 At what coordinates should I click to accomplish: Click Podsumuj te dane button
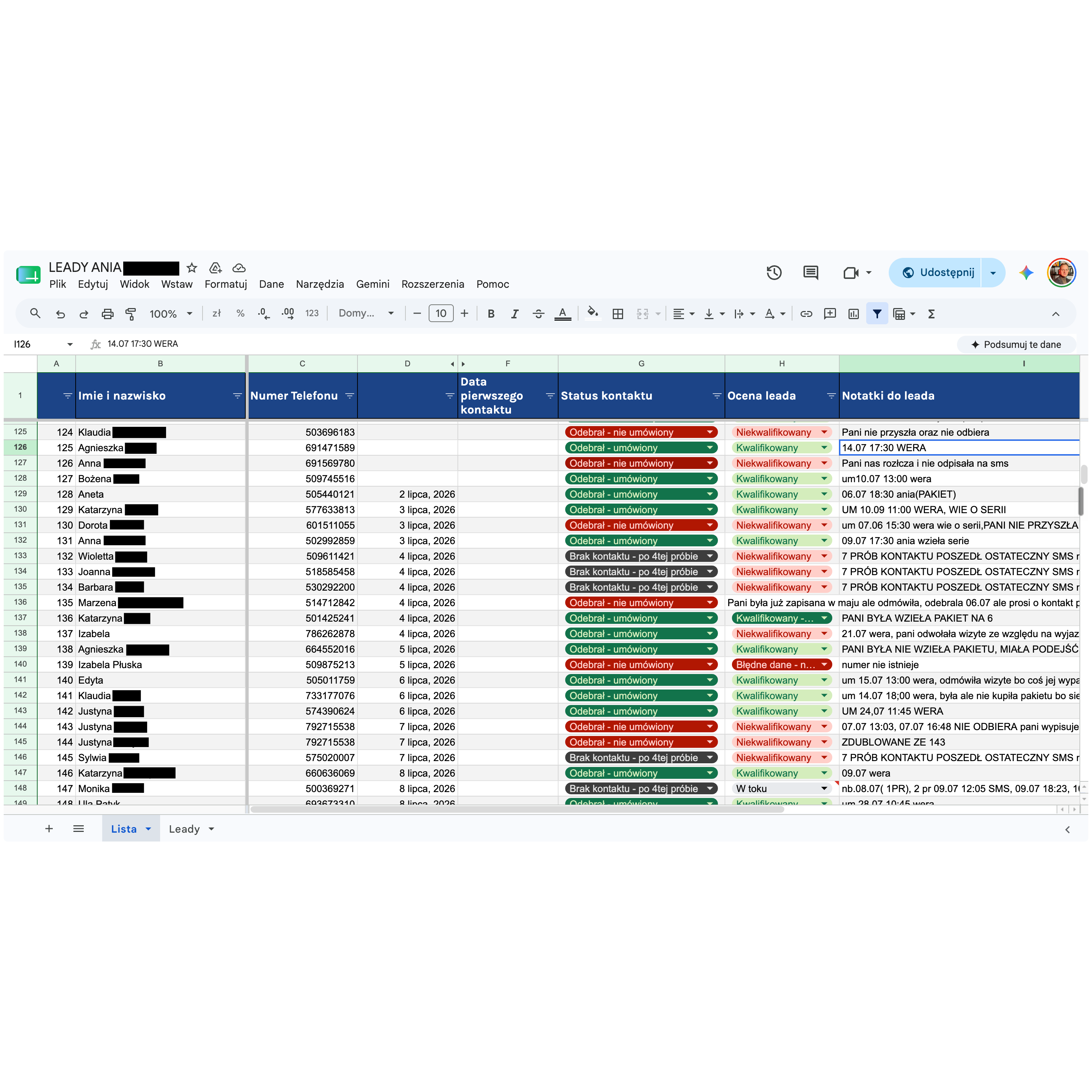pyautogui.click(x=1016, y=345)
